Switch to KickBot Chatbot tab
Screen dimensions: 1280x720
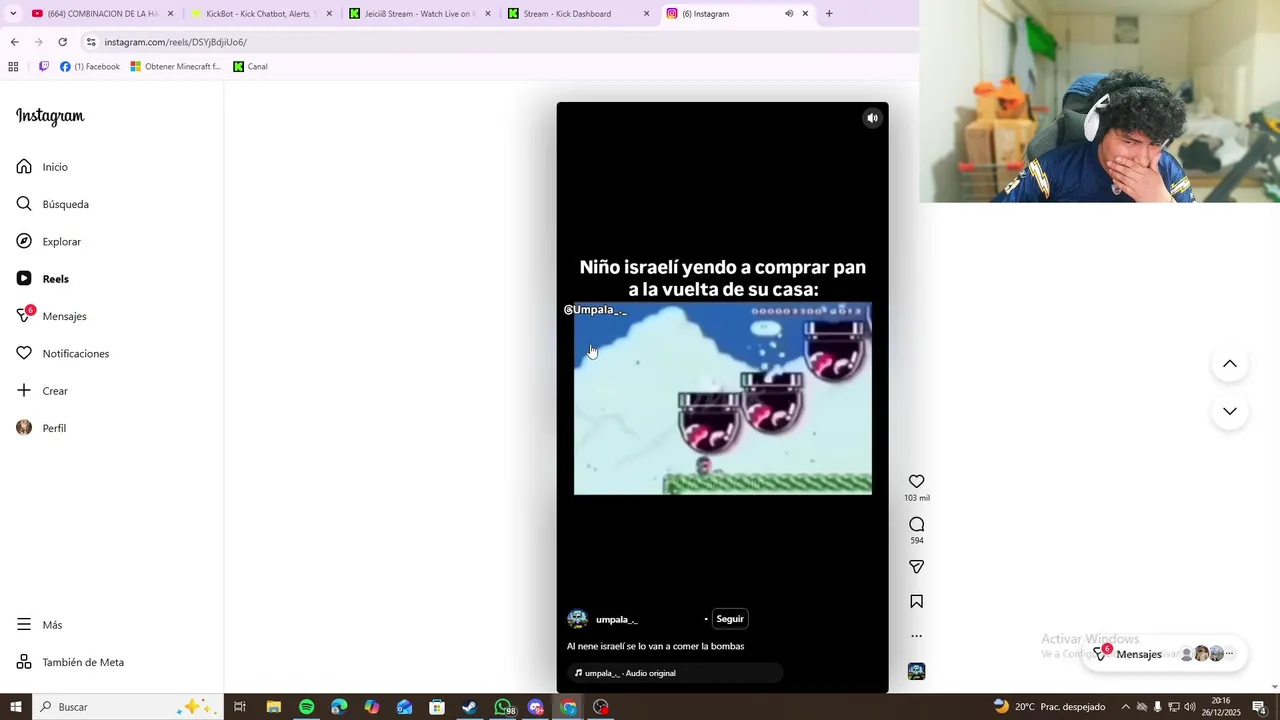[262, 14]
